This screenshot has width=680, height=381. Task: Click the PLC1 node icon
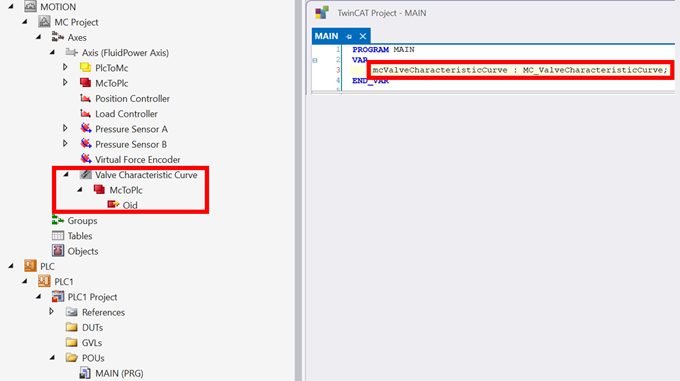(44, 281)
